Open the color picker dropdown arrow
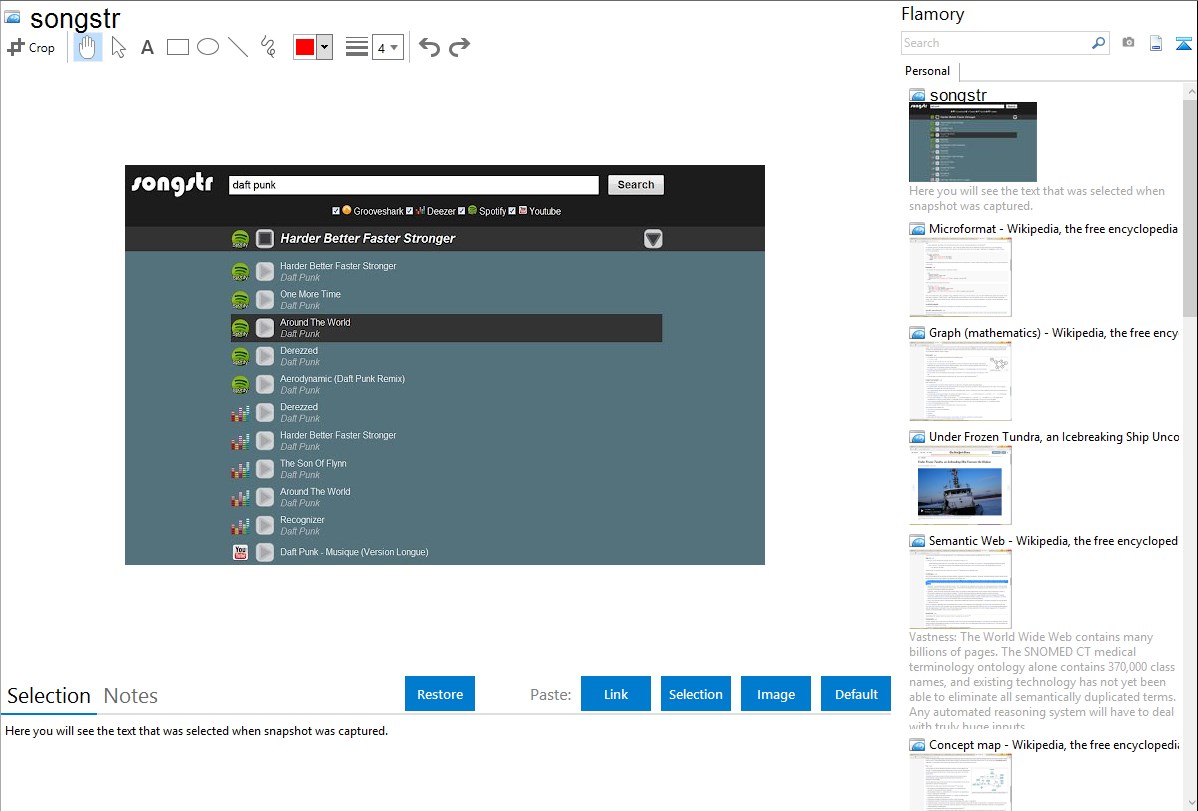 click(324, 47)
